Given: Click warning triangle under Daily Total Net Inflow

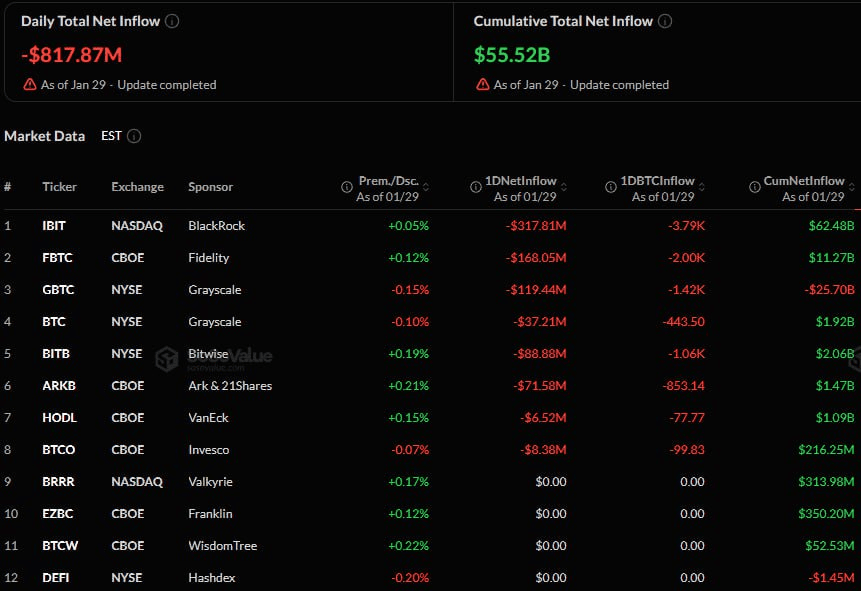Looking at the screenshot, I should pos(28,84).
